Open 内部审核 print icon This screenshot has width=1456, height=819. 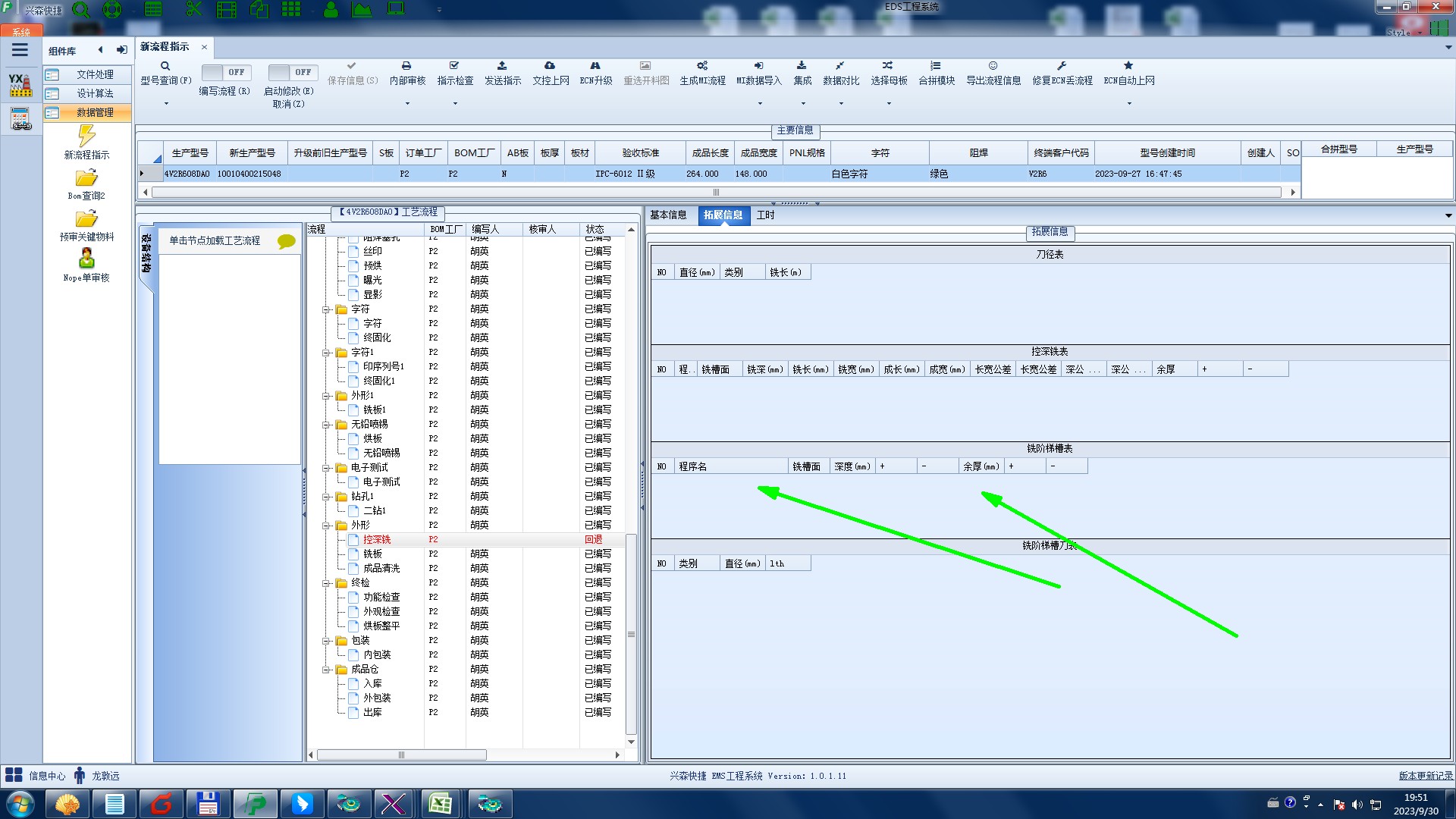[406, 66]
